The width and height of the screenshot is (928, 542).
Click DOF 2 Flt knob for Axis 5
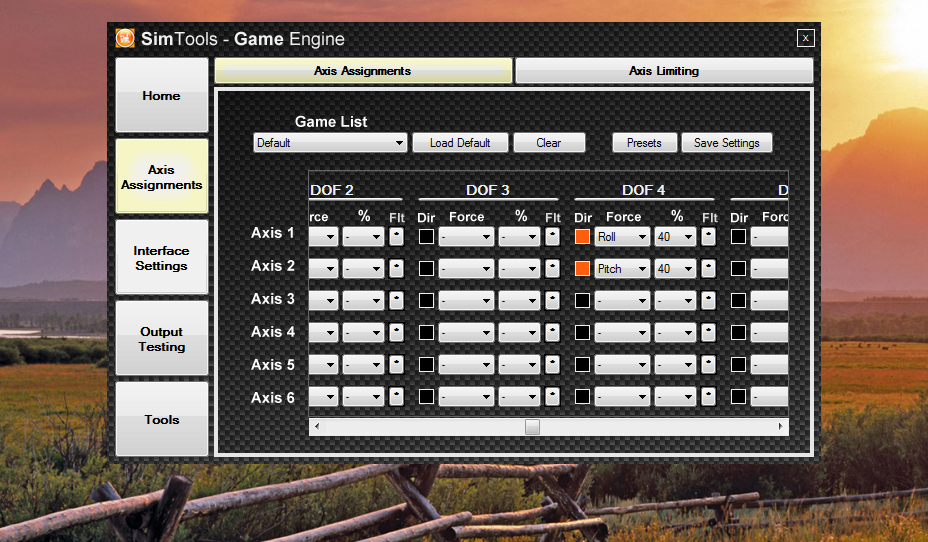[x=397, y=364]
